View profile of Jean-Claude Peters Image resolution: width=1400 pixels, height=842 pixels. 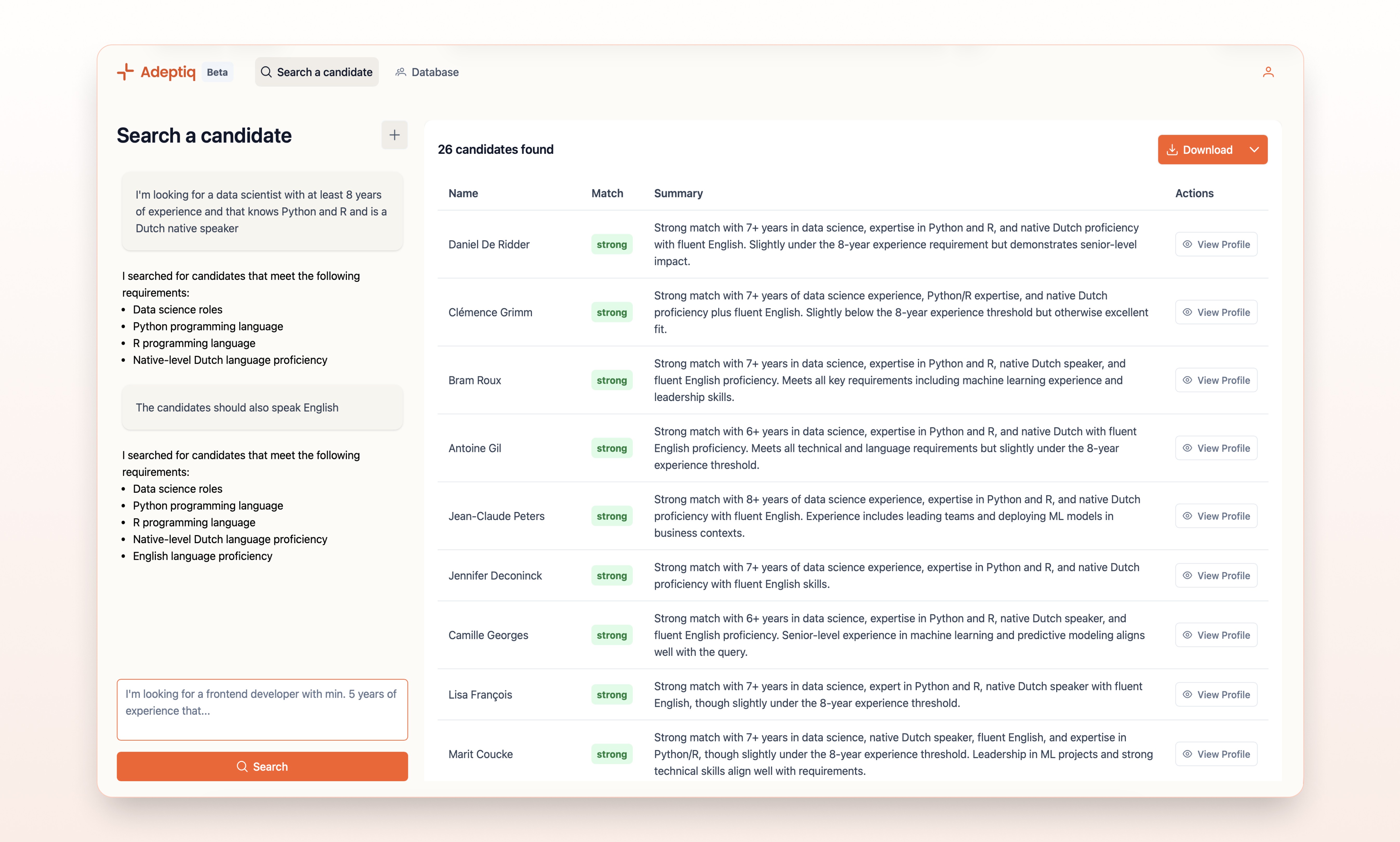pos(1216,516)
